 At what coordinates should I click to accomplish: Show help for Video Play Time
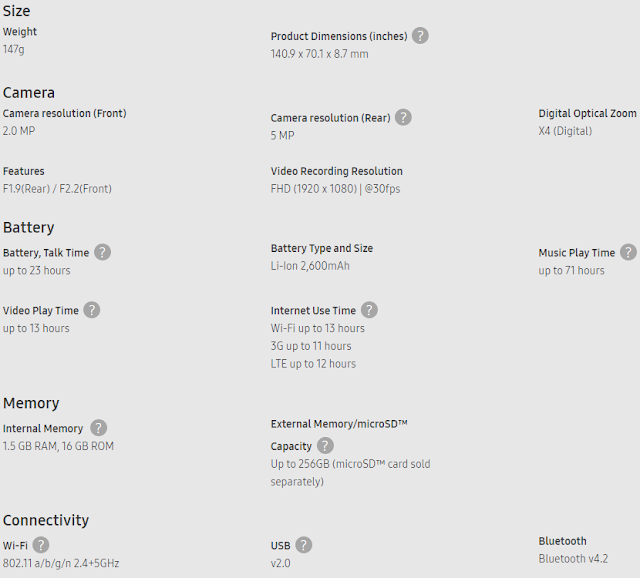pos(91,310)
